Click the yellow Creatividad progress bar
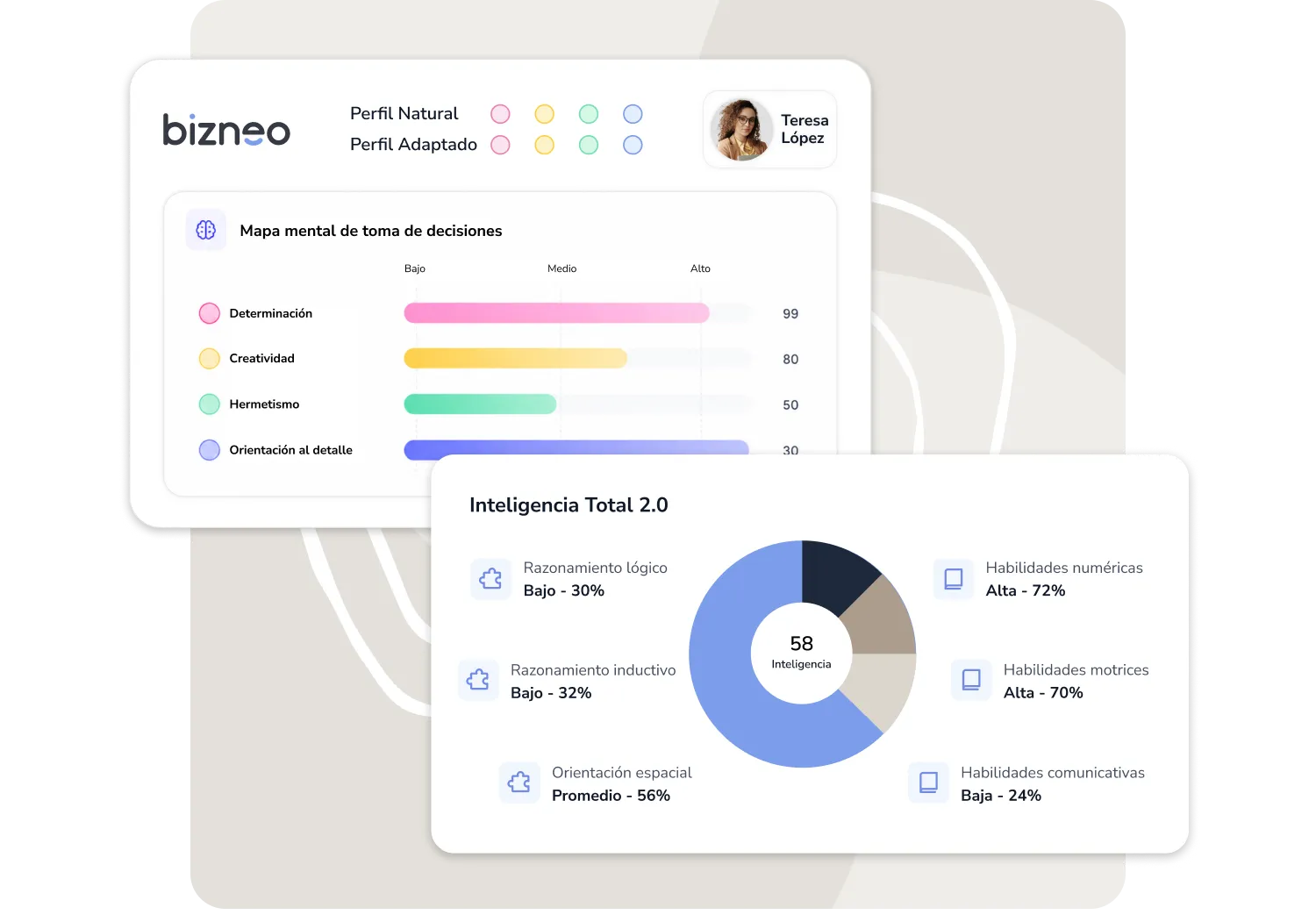The image size is (1316, 922). tap(515, 358)
